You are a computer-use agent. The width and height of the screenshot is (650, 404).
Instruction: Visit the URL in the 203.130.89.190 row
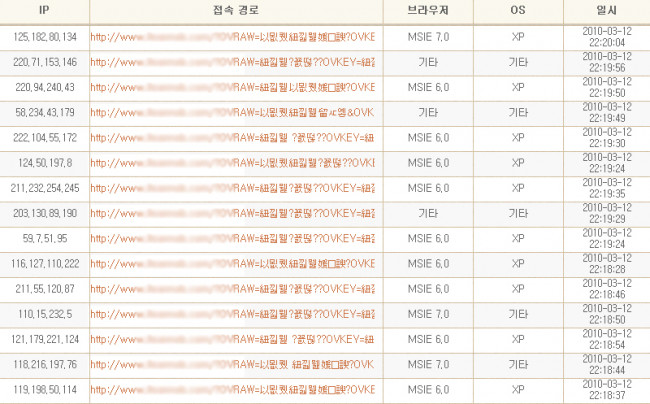233,214
